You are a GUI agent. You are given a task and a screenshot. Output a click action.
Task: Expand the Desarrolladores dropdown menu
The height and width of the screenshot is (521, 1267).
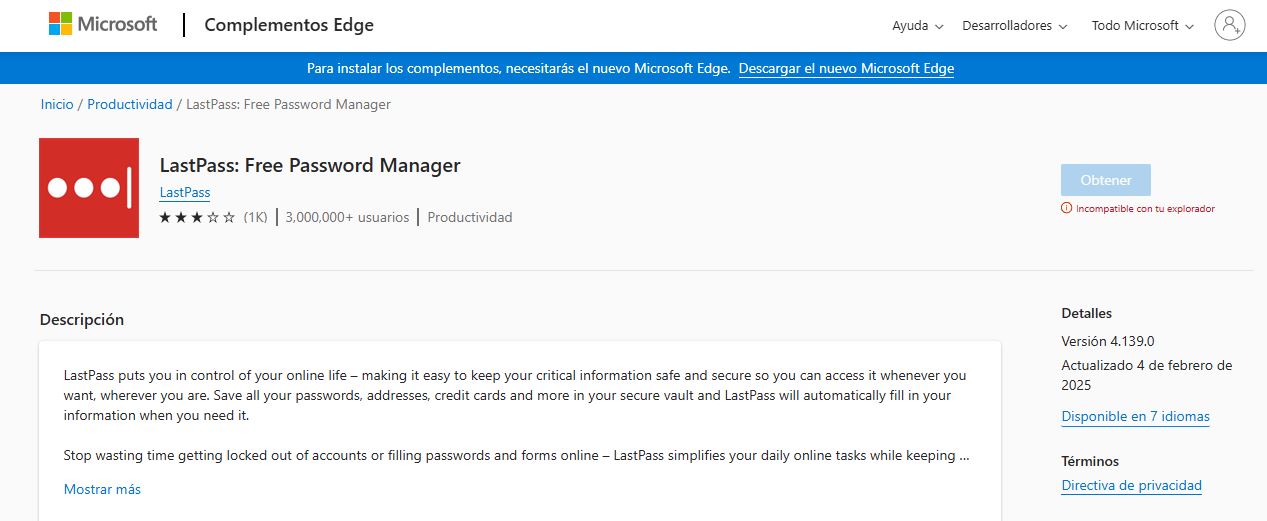pyautogui.click(x=1014, y=26)
